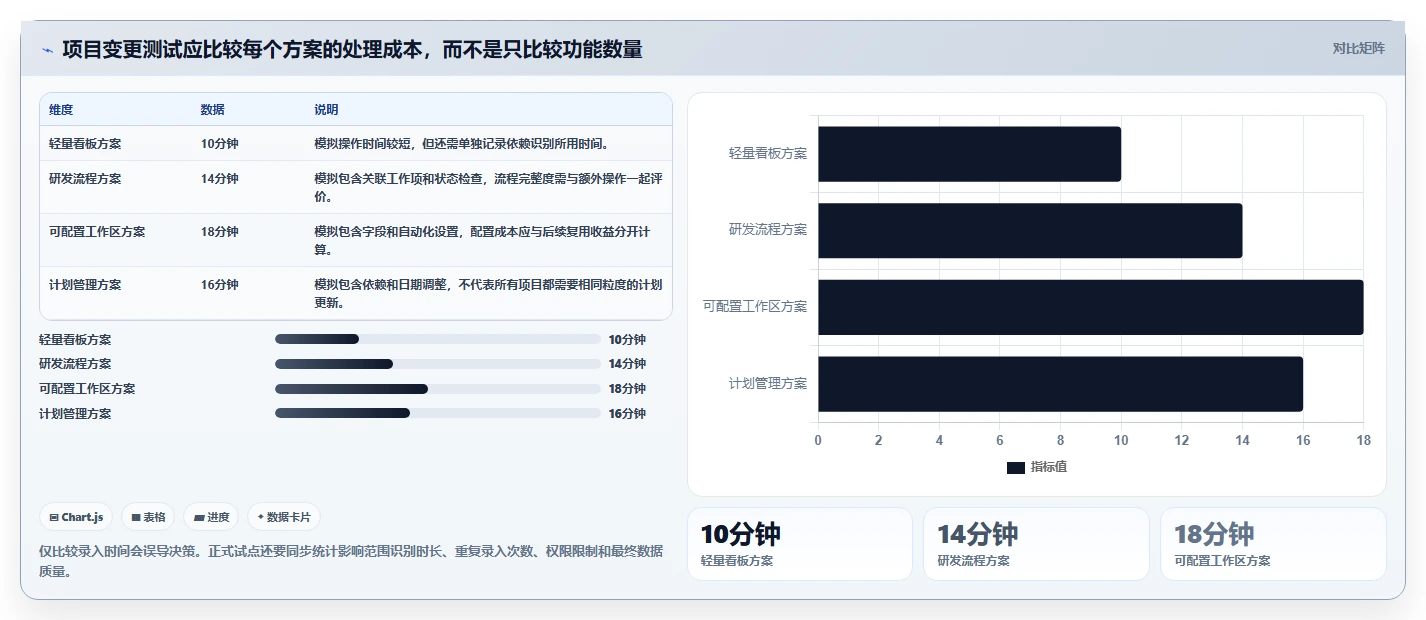Click the 进度 chip

coord(211,517)
